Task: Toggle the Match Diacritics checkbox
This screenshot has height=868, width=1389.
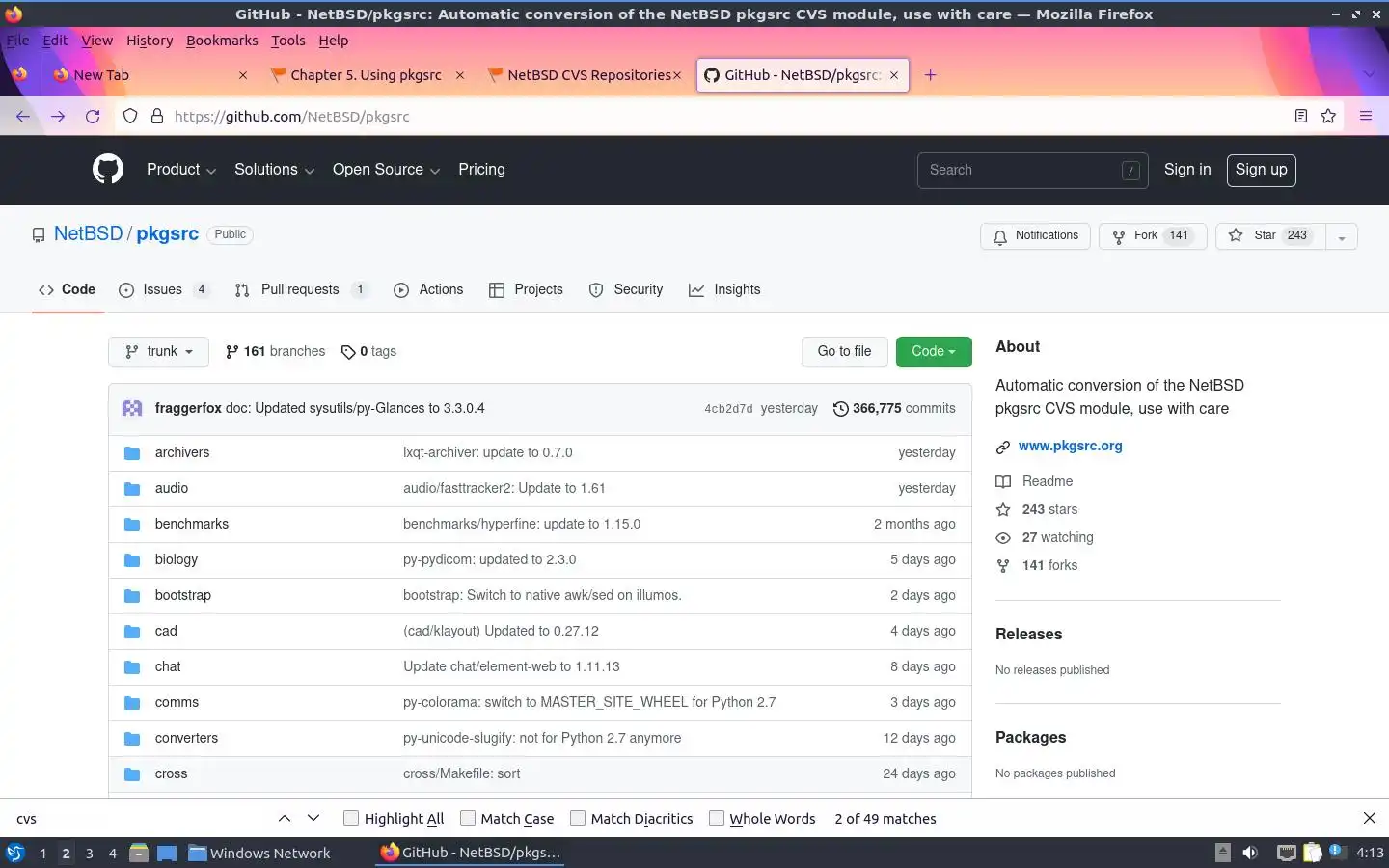Action: [578, 818]
